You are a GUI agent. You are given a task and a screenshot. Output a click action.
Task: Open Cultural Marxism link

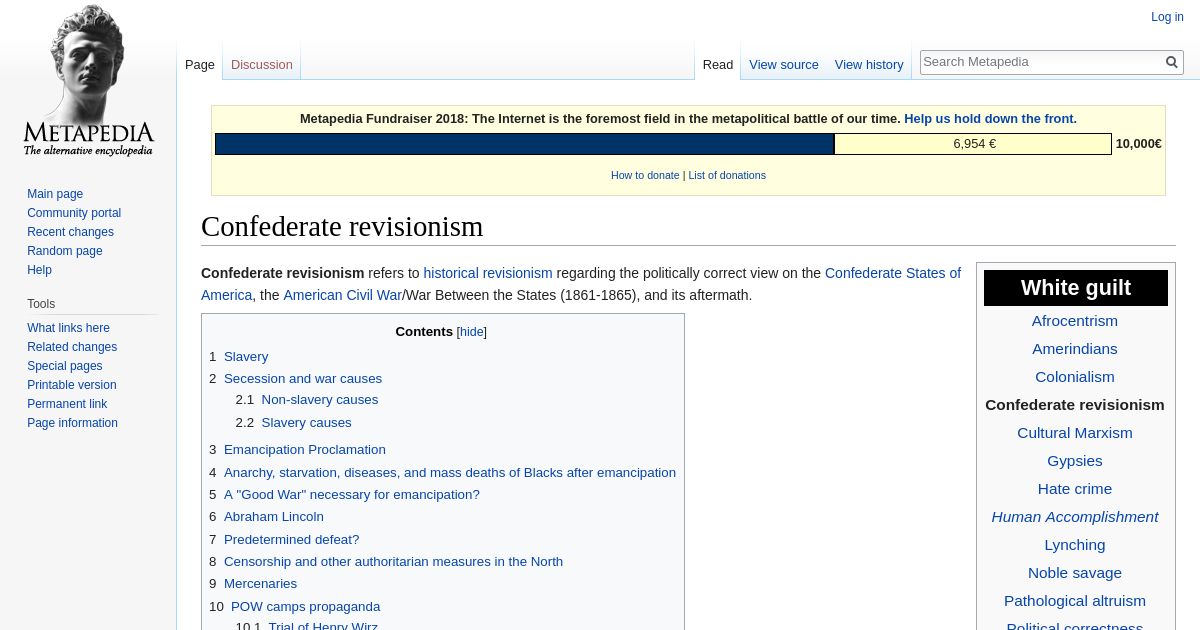1075,433
